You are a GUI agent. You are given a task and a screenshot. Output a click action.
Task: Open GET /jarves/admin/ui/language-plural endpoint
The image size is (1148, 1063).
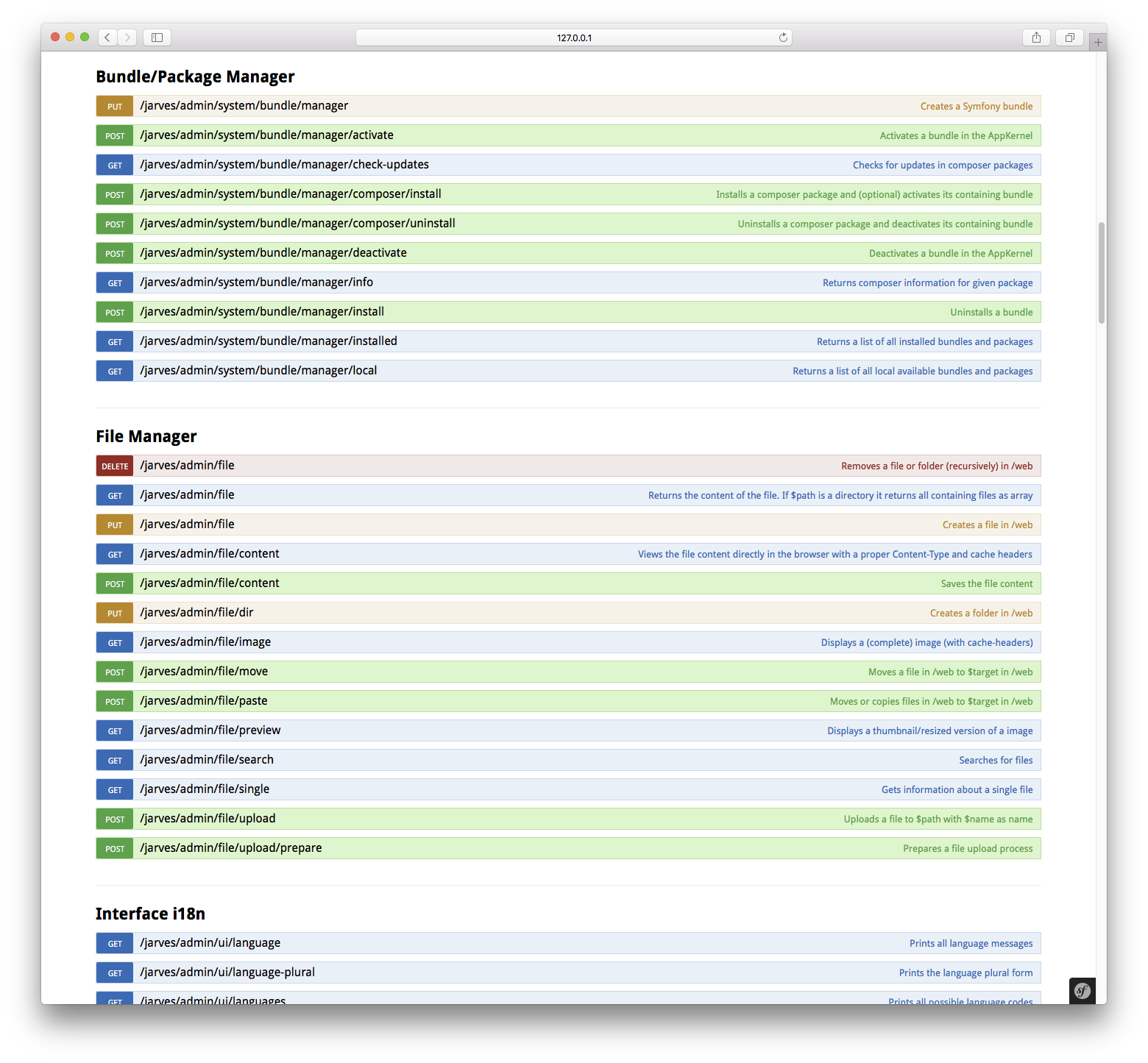(x=568, y=973)
